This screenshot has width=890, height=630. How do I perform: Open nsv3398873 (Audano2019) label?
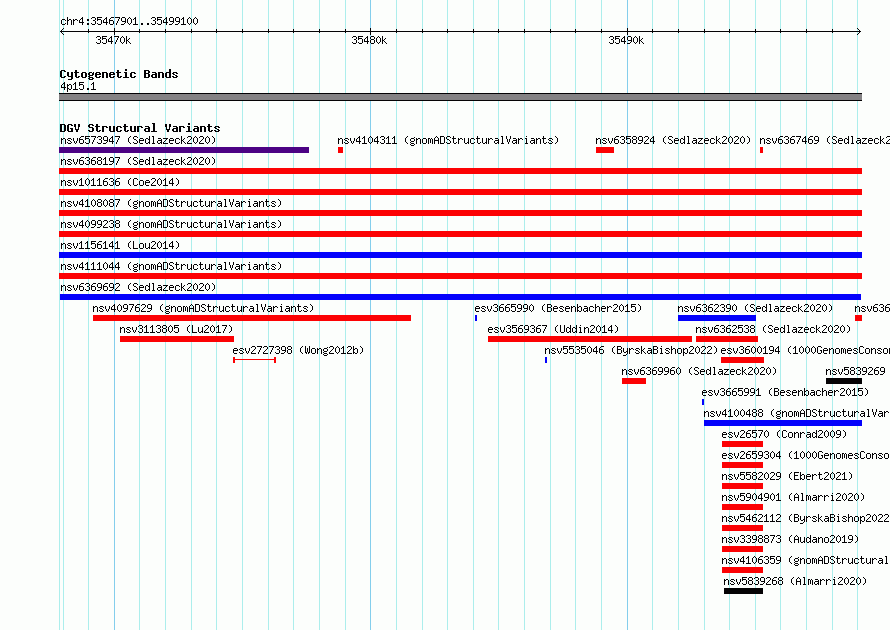[x=790, y=539]
